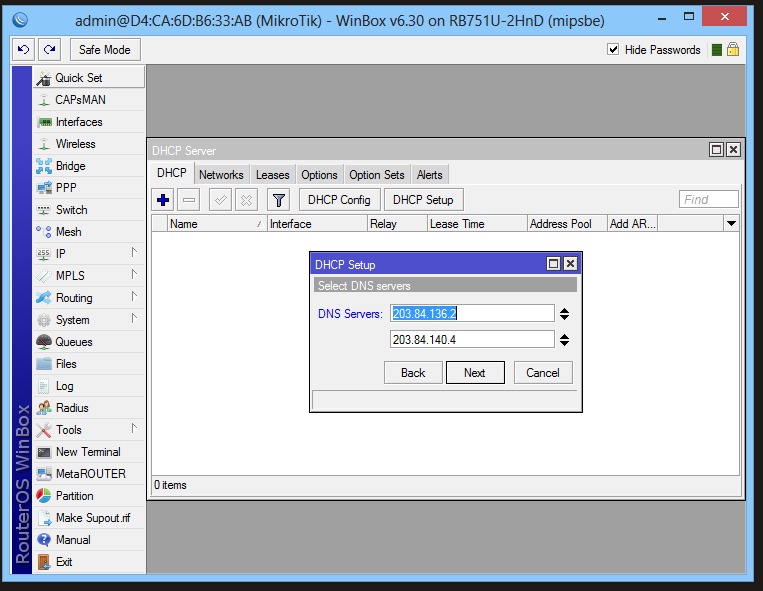Image resolution: width=763 pixels, height=591 pixels.
Task: Launch a New Terminal
Action: point(89,452)
